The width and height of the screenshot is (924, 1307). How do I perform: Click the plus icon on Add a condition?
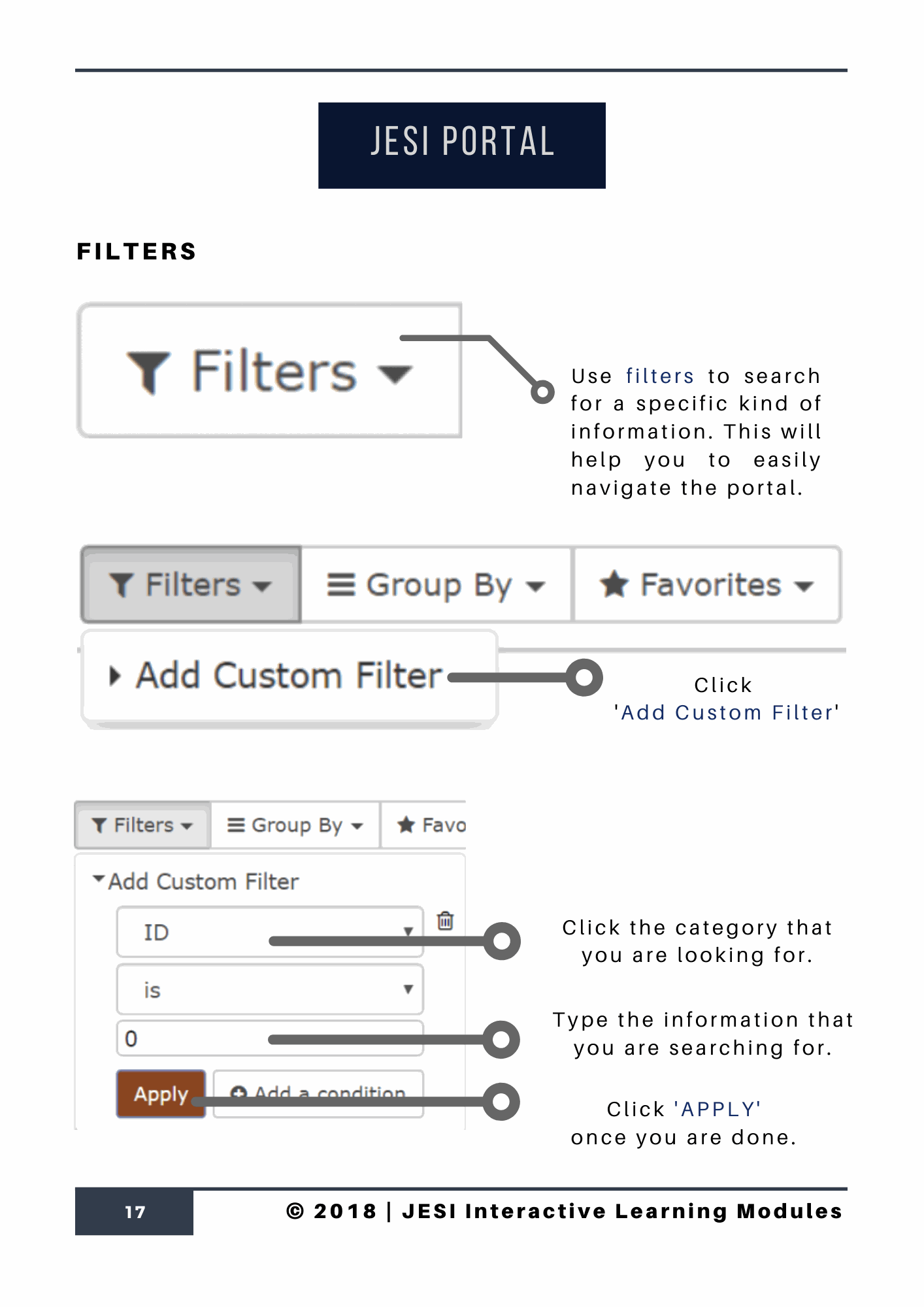click(239, 1093)
